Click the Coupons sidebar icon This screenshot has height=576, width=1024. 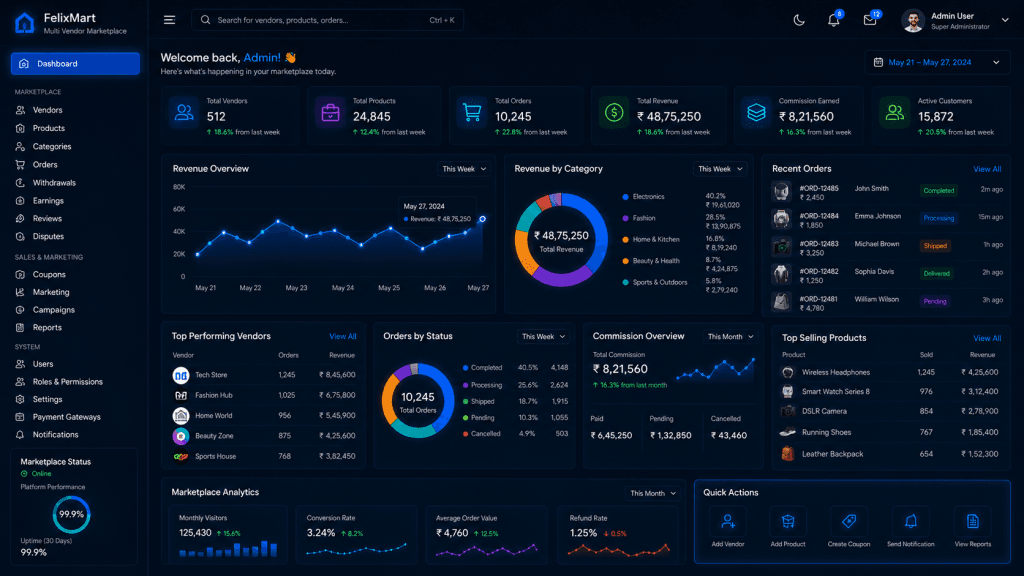pyautogui.click(x=20, y=274)
